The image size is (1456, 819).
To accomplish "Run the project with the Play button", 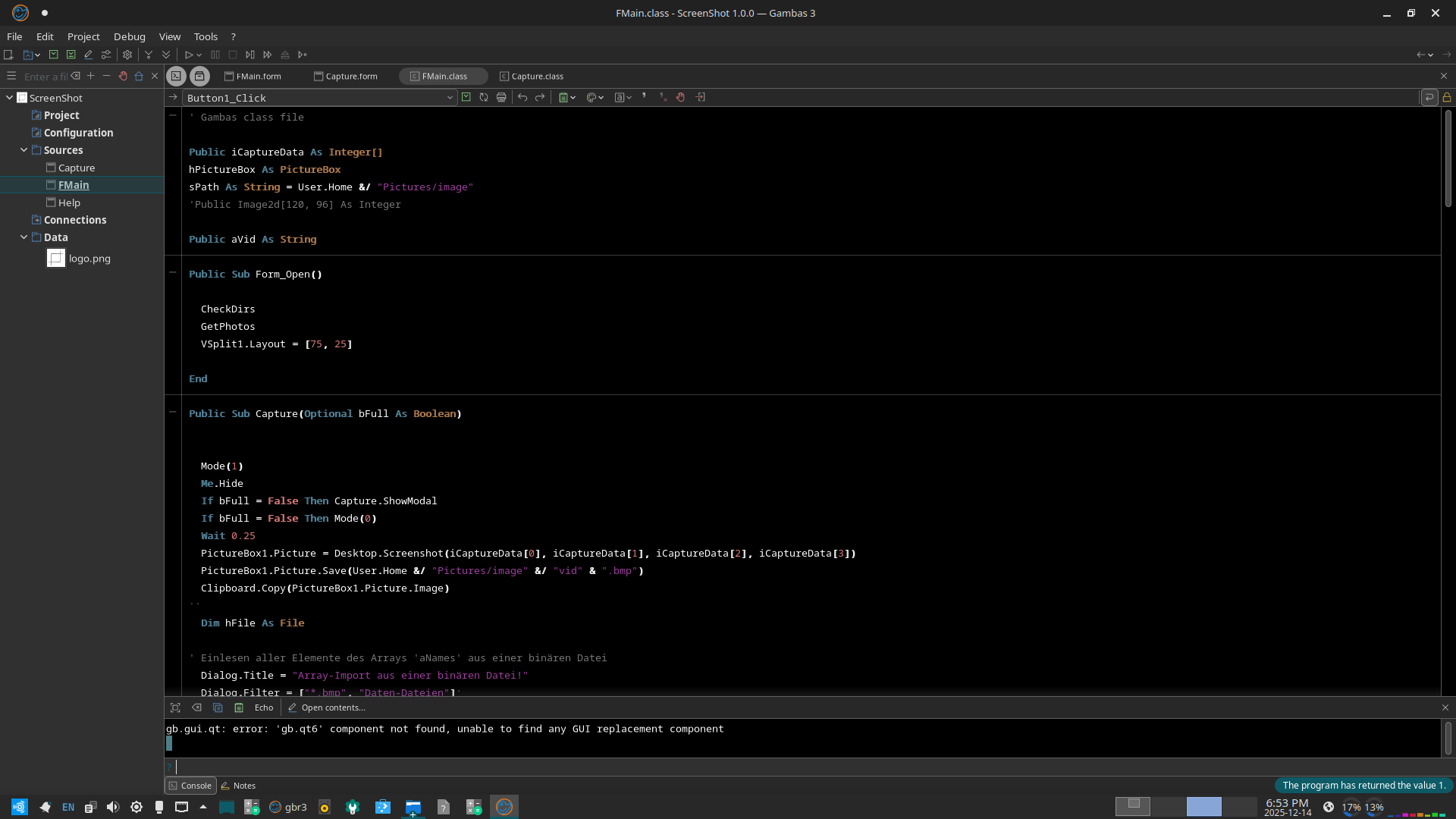I will point(190,55).
